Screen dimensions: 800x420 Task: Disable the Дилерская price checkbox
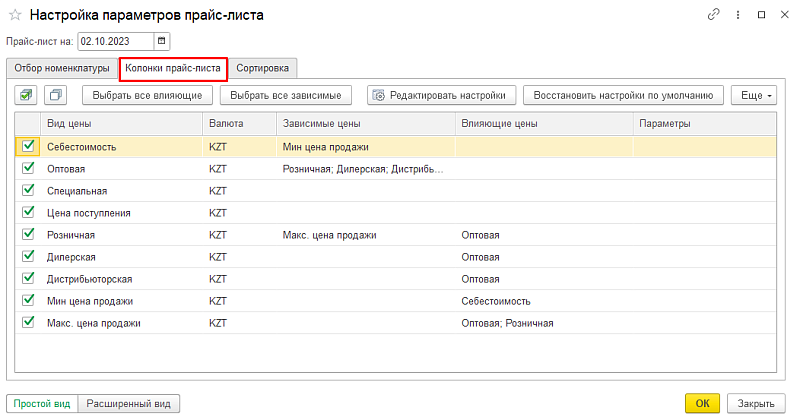point(28,256)
